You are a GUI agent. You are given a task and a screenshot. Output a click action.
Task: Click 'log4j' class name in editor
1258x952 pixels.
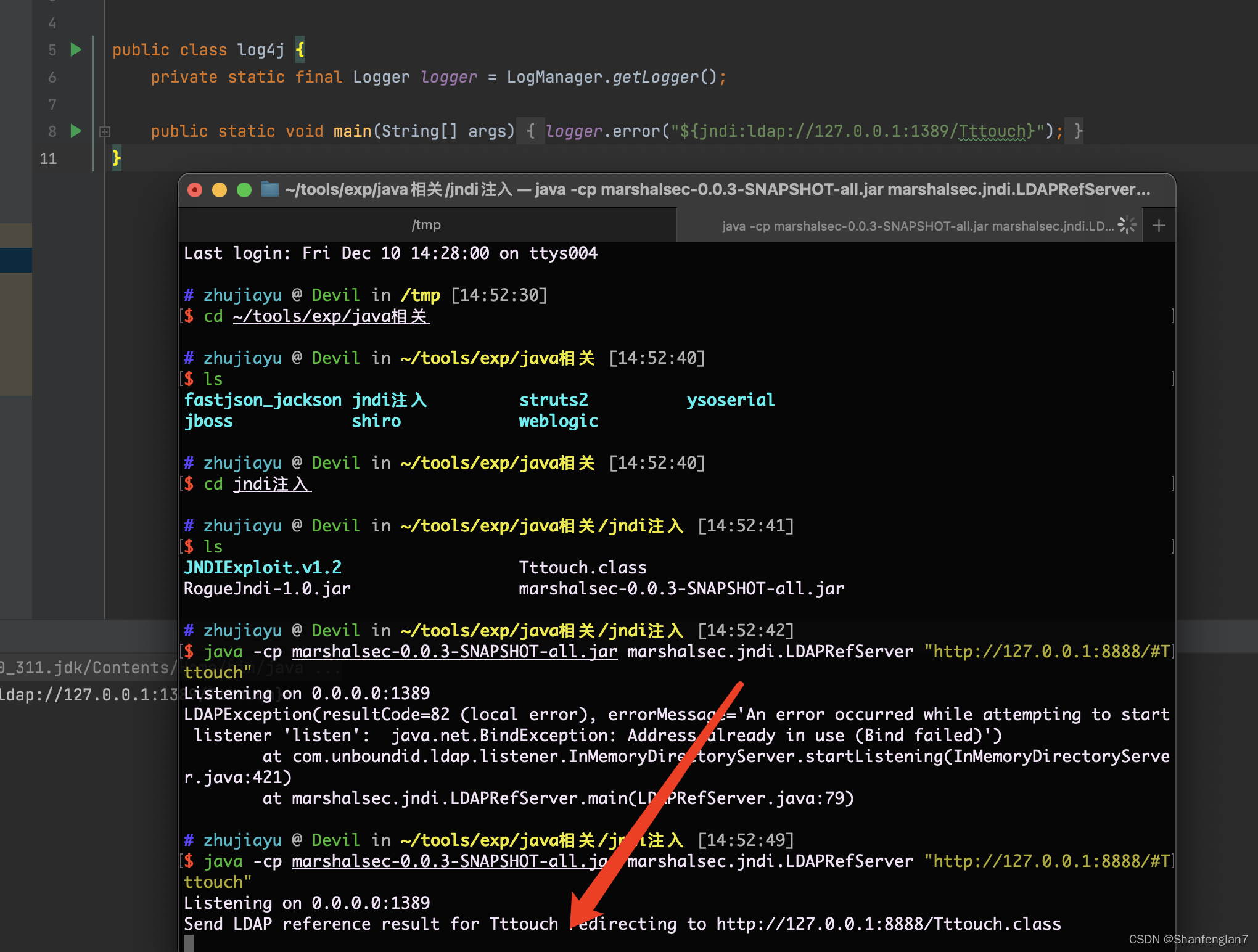[x=261, y=50]
